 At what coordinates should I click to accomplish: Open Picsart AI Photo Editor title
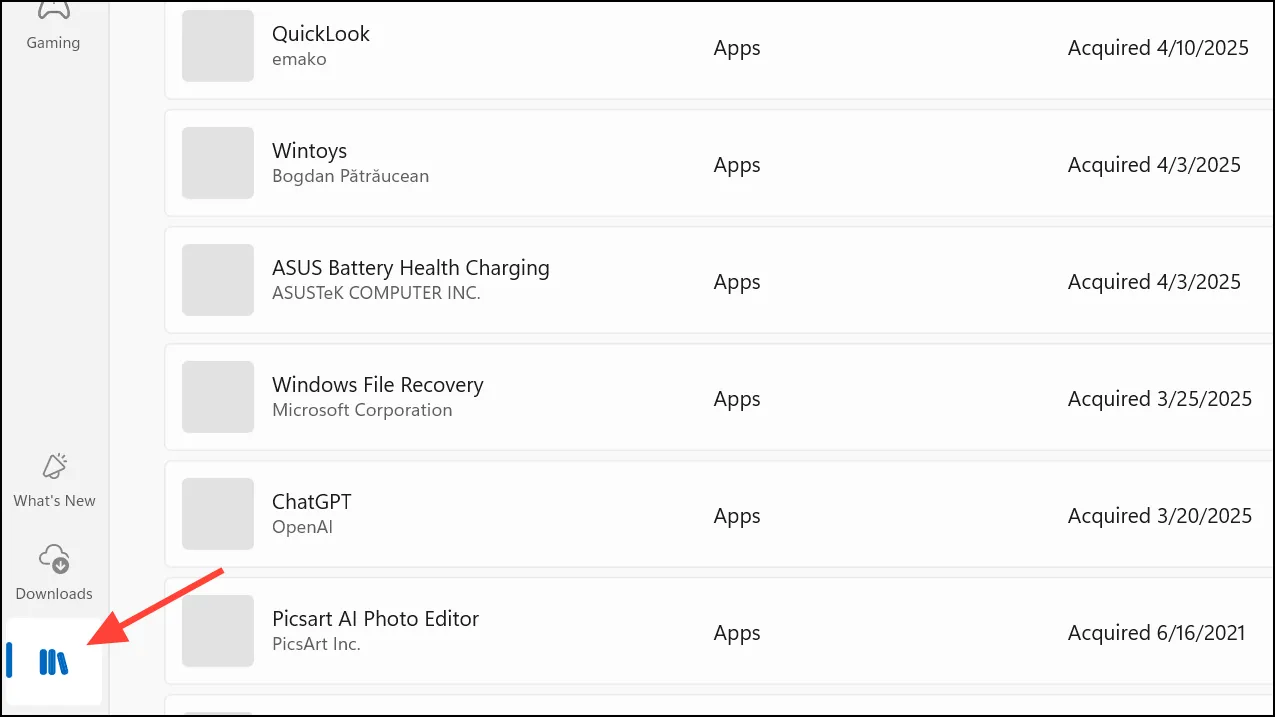[x=376, y=619]
